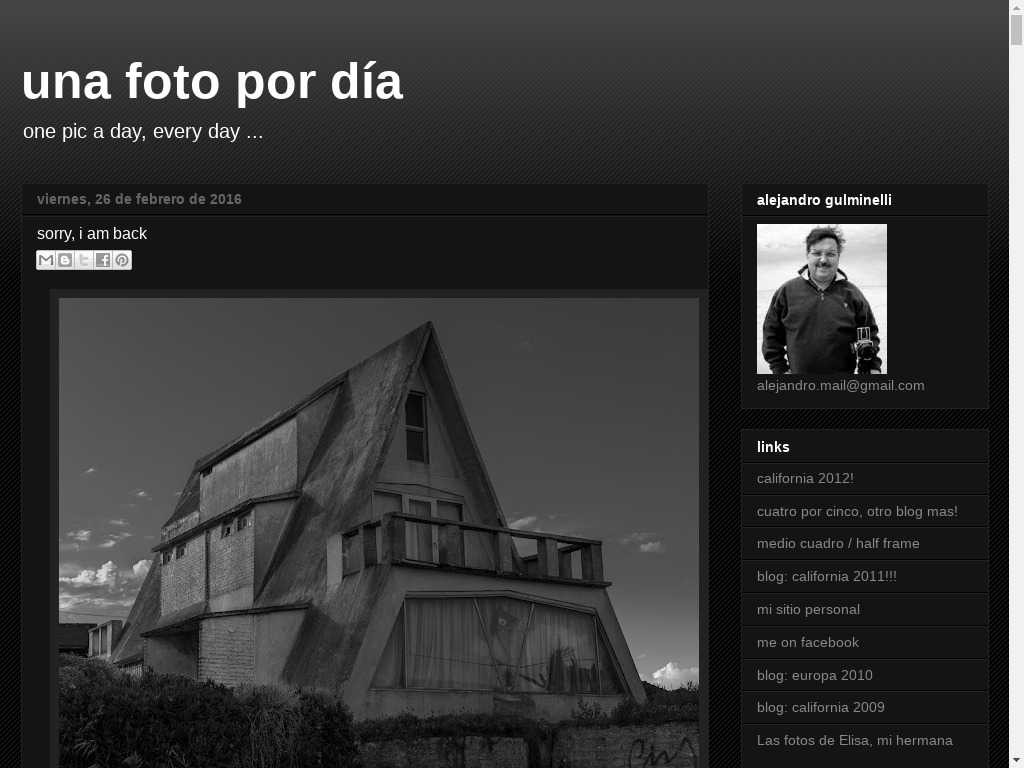Share post to Facebook icon
Screen dimensions: 1024x768
pyautogui.click(x=103, y=260)
